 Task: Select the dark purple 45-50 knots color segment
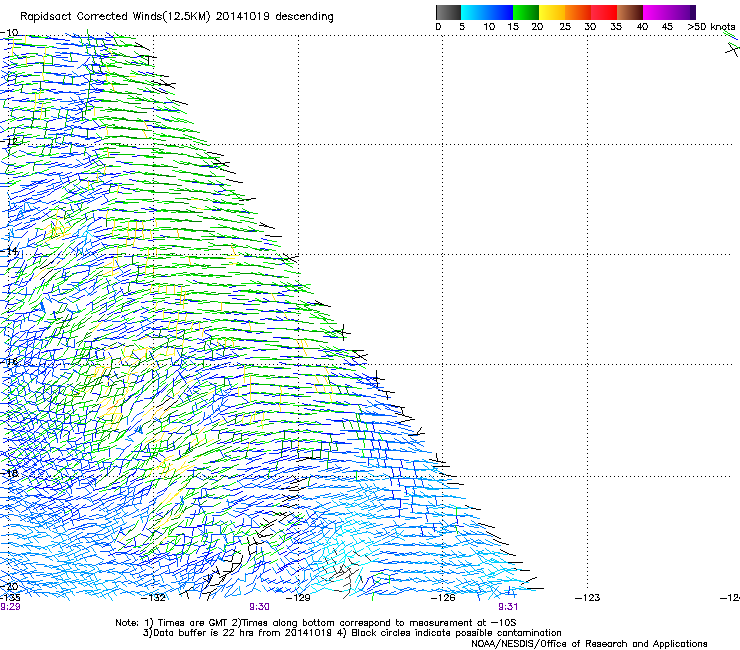[682, 12]
